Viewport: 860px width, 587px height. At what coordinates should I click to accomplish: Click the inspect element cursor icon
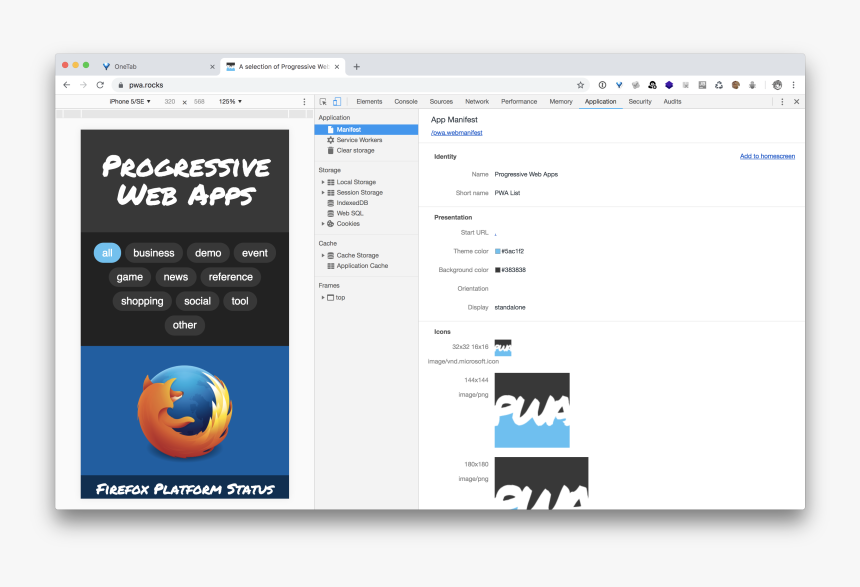pos(323,101)
